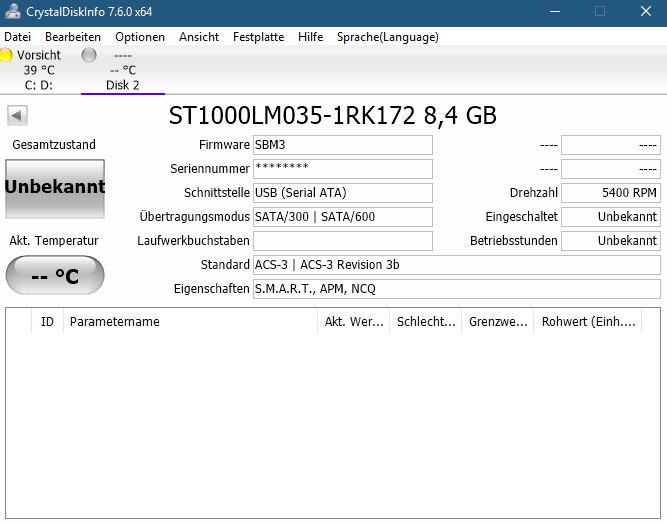Select the C: D: disk tab with Vorsicht status
The image size is (667, 524).
(38, 70)
